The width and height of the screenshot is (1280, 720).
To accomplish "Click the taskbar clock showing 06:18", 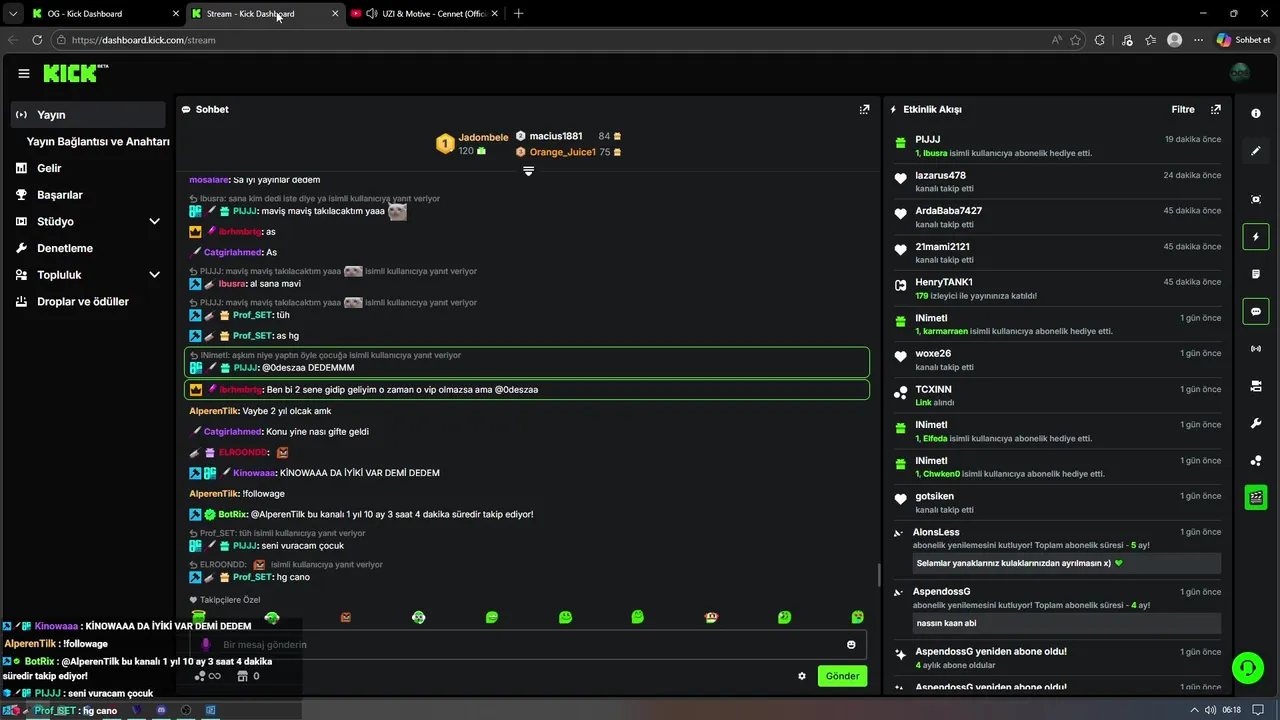I will pos(1231,710).
